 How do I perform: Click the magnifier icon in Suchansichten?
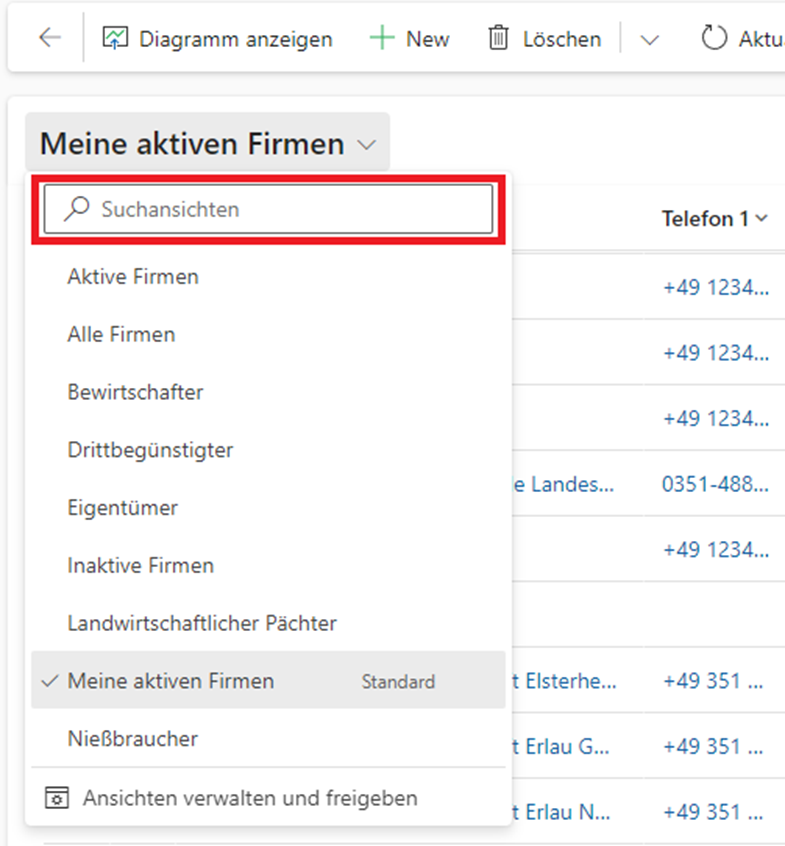(x=76, y=209)
